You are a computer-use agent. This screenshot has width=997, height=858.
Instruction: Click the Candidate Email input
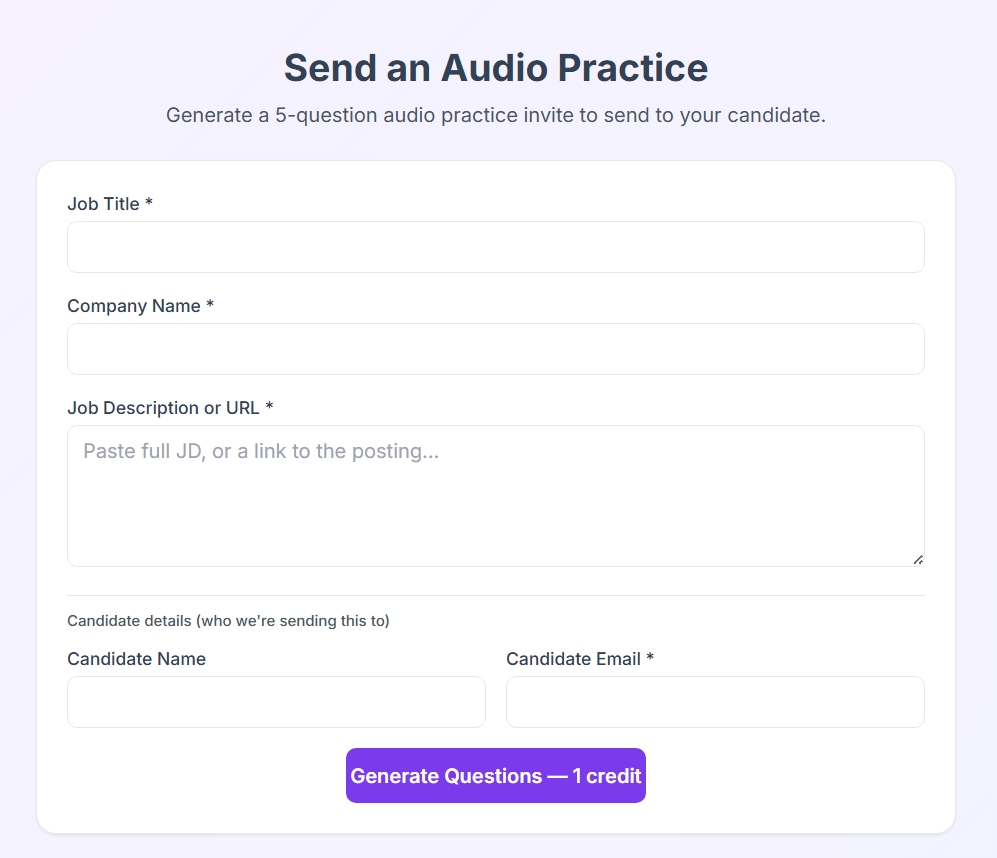point(715,702)
